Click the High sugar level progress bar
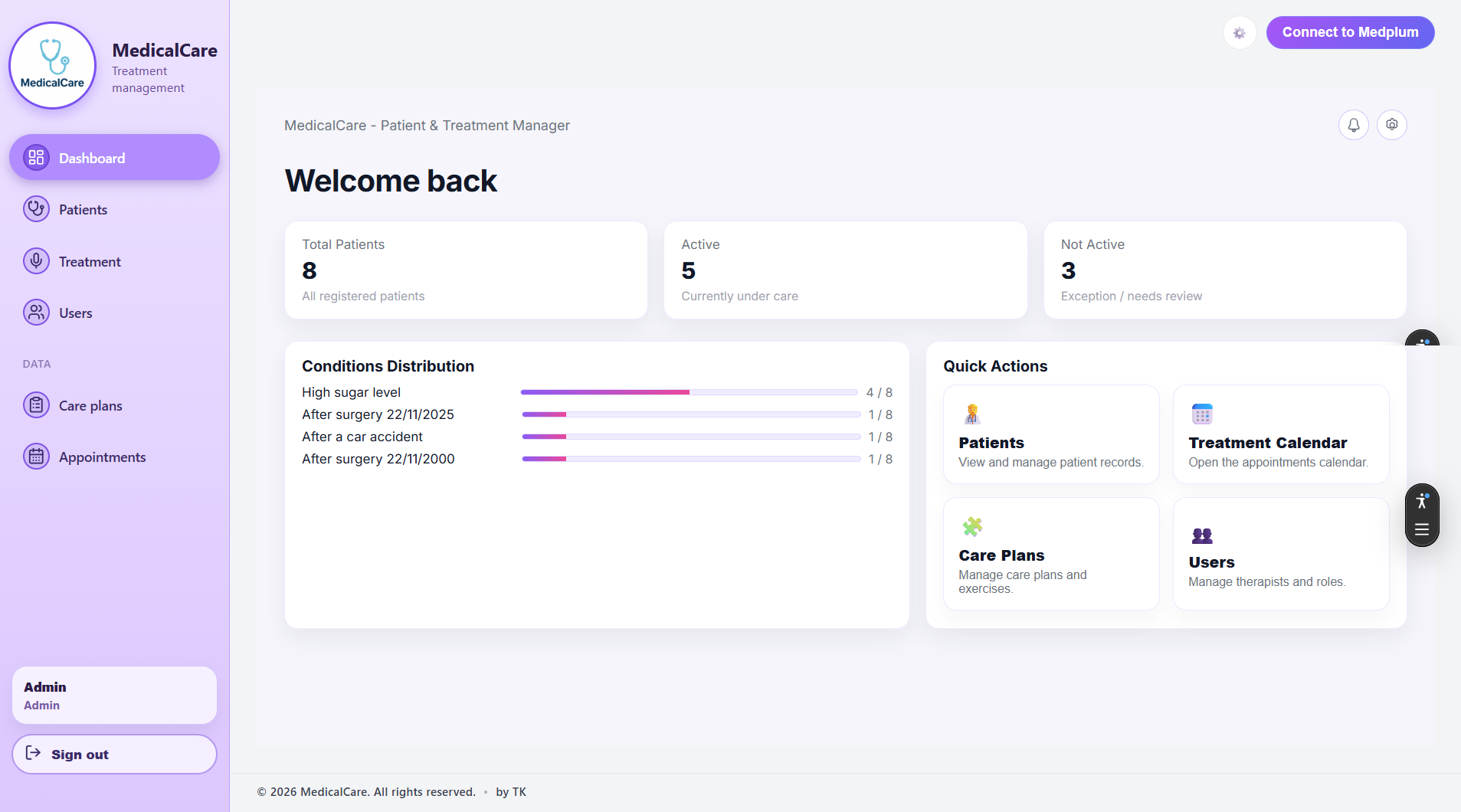This screenshot has width=1461, height=812. [x=688, y=391]
